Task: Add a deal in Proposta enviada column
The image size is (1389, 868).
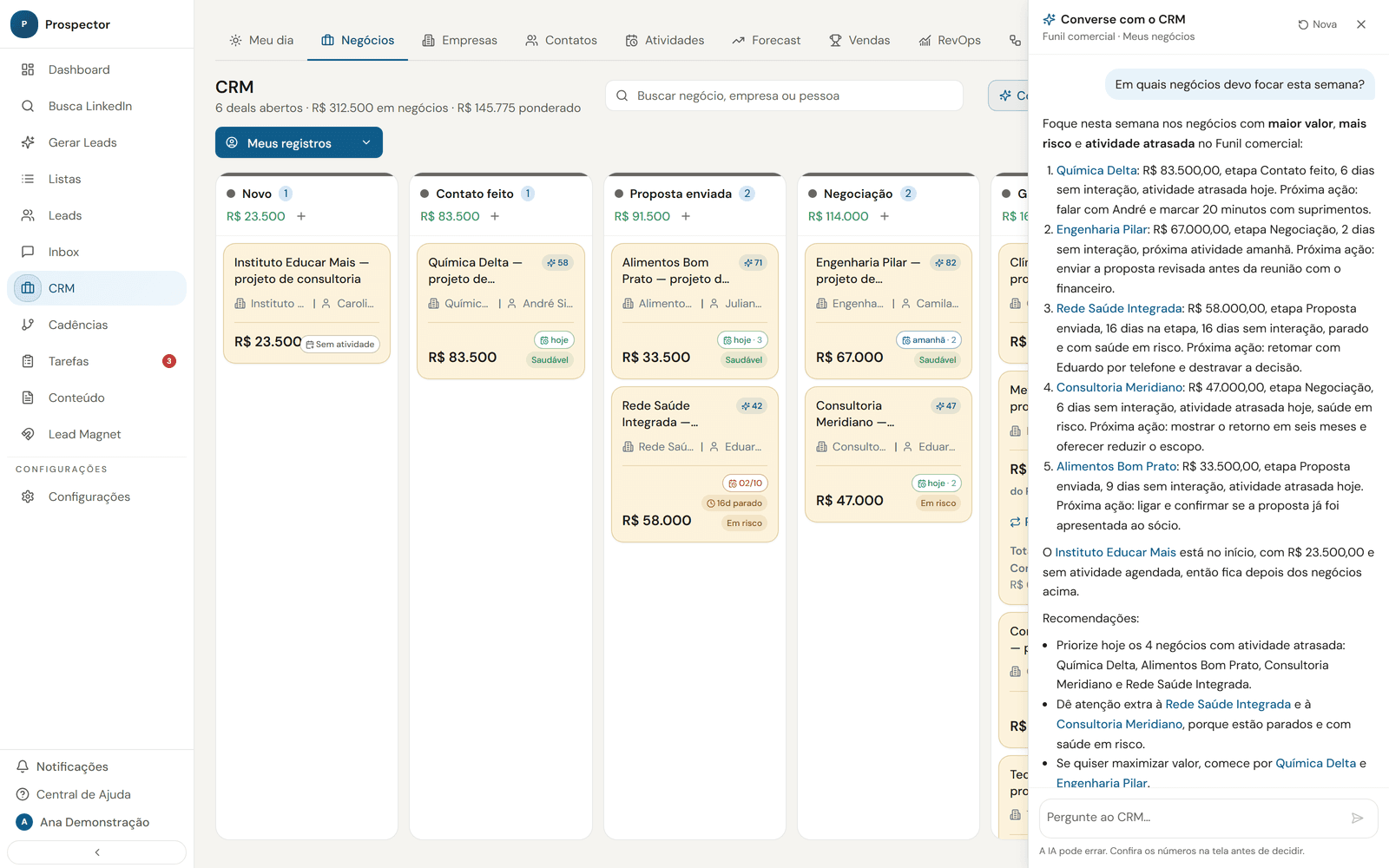Action: coord(686,216)
